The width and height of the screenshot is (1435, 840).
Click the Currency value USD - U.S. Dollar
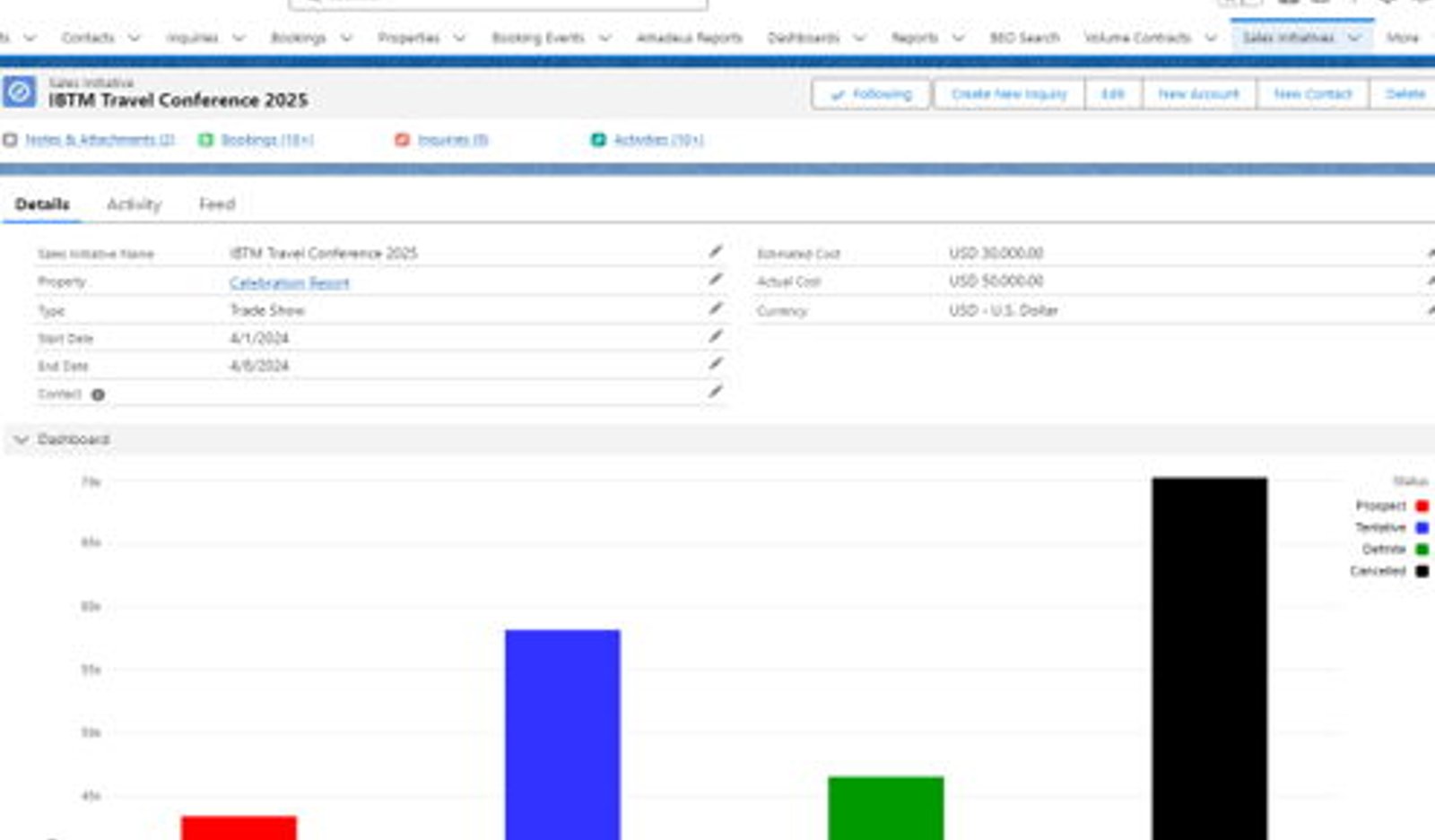1004,310
